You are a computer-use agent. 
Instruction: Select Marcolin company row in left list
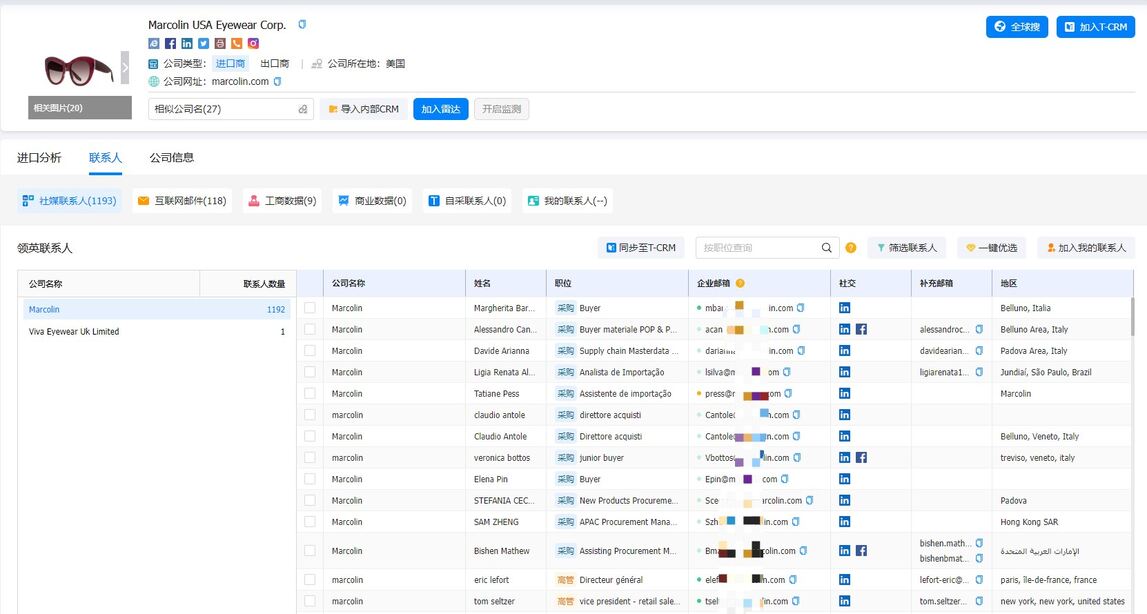pos(157,310)
